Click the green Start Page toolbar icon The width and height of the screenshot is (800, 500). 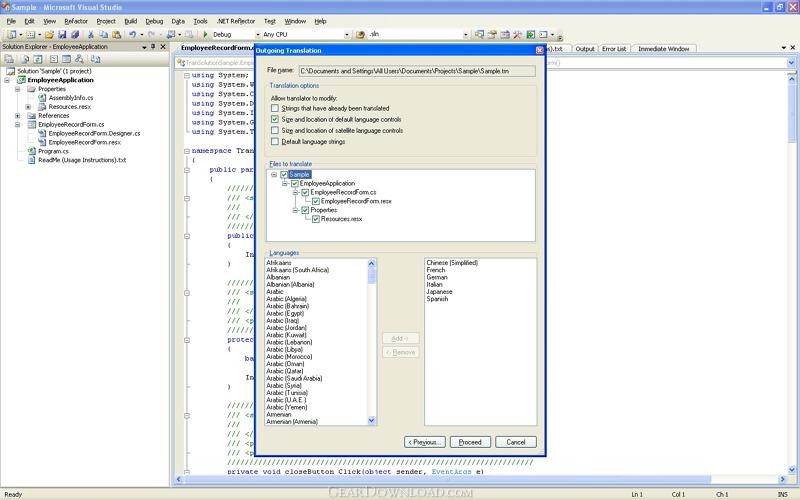(x=531, y=34)
